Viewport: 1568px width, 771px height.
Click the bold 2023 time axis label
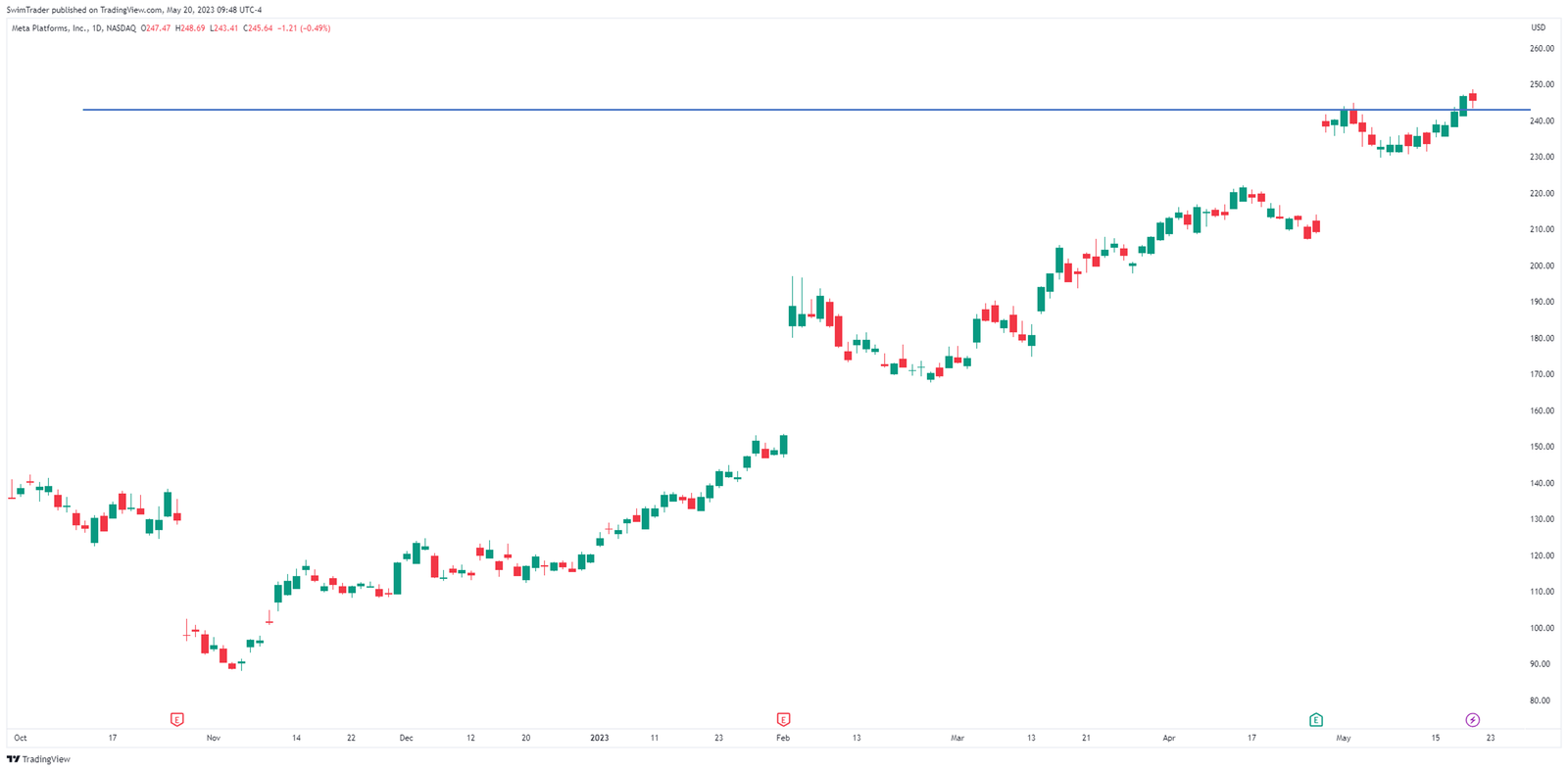coord(599,738)
